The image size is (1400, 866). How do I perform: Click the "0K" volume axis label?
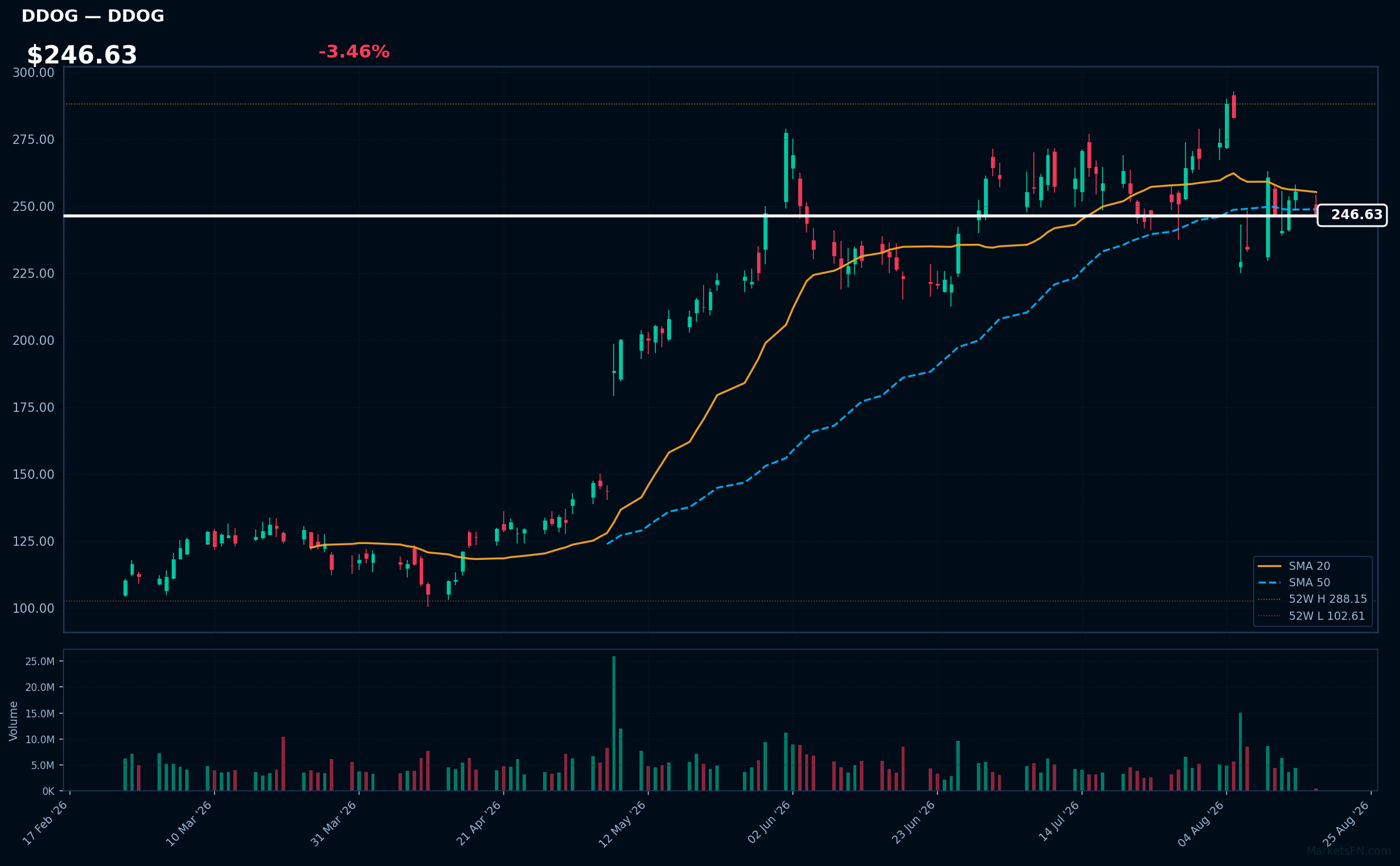click(x=48, y=791)
